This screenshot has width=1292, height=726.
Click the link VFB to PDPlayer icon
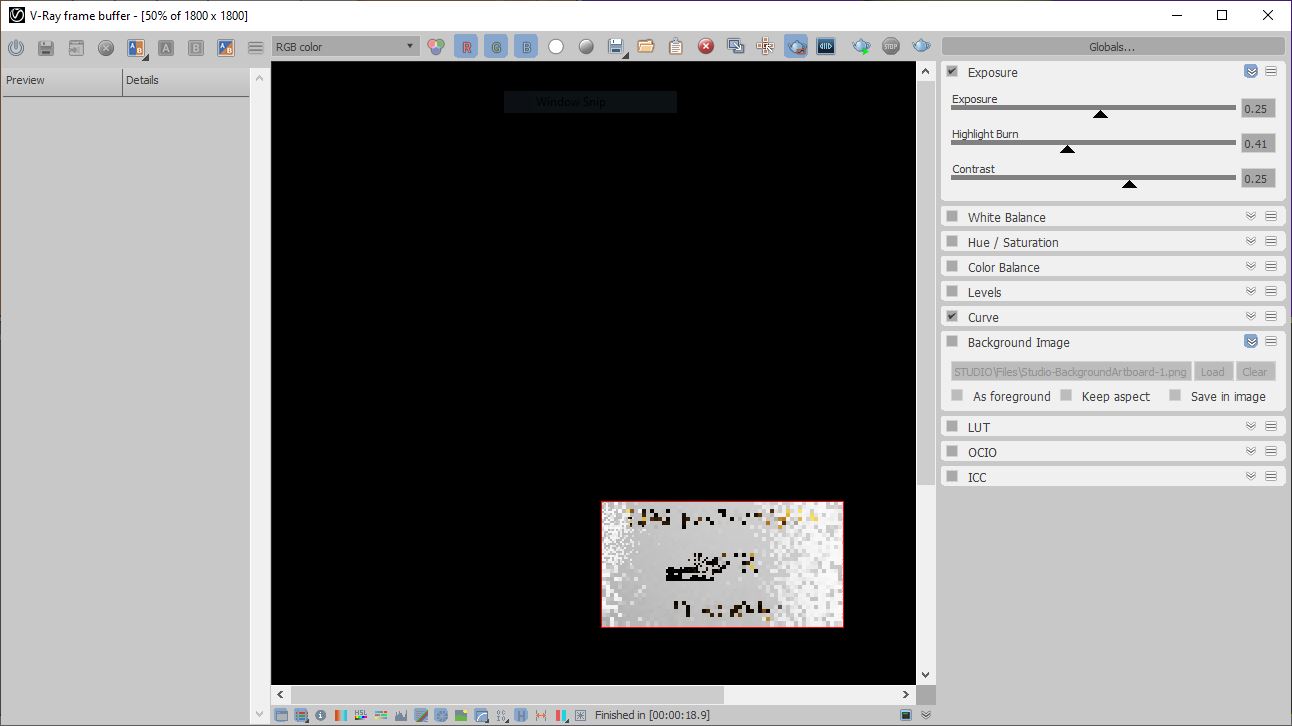(x=826, y=46)
